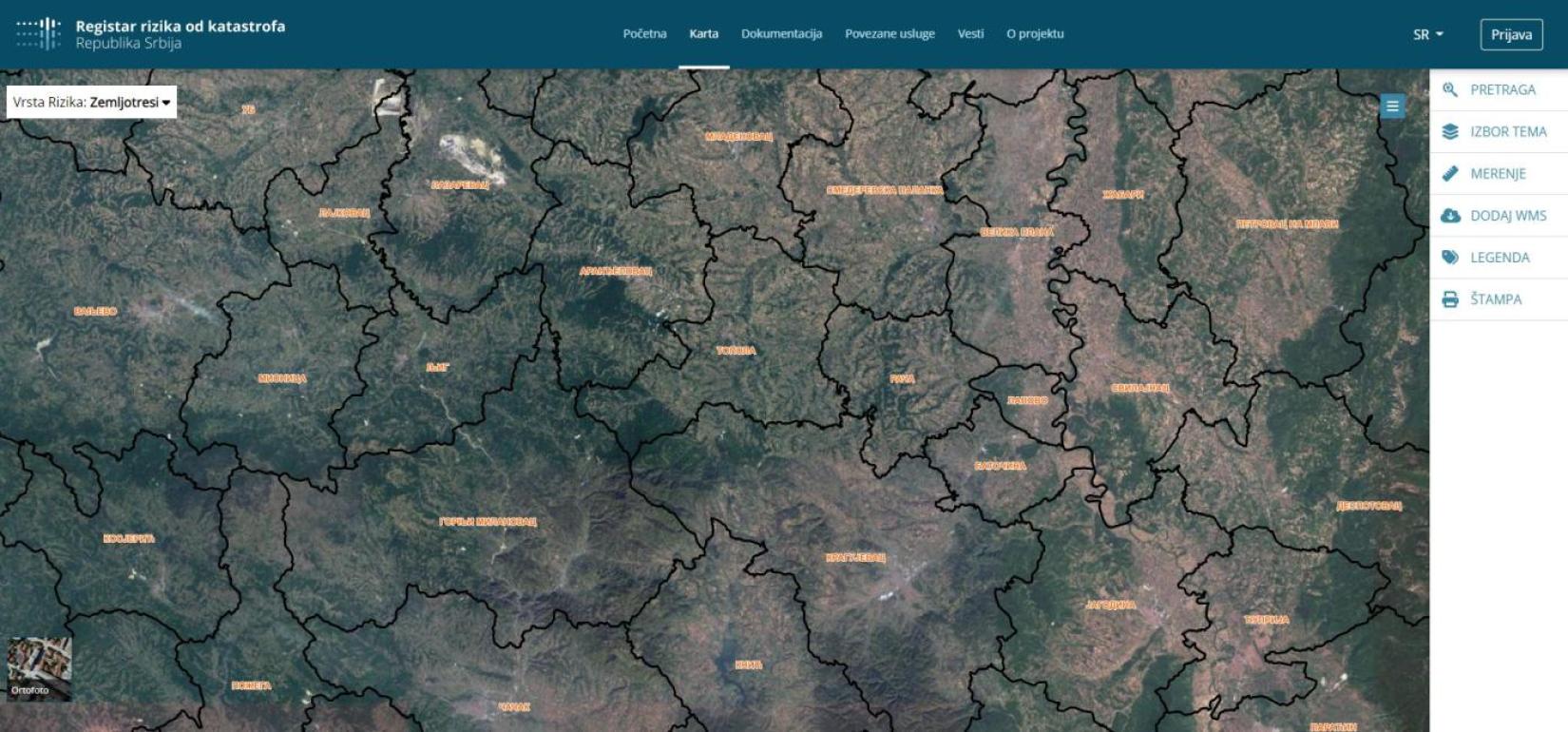Click the ЧАЧАК map label

(514, 707)
